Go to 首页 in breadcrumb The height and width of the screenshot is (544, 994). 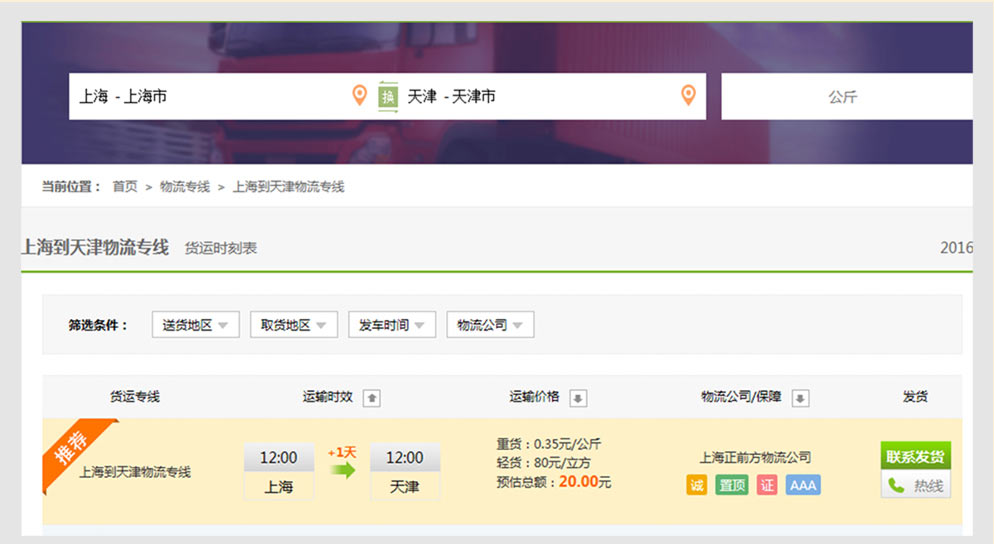click(x=125, y=186)
